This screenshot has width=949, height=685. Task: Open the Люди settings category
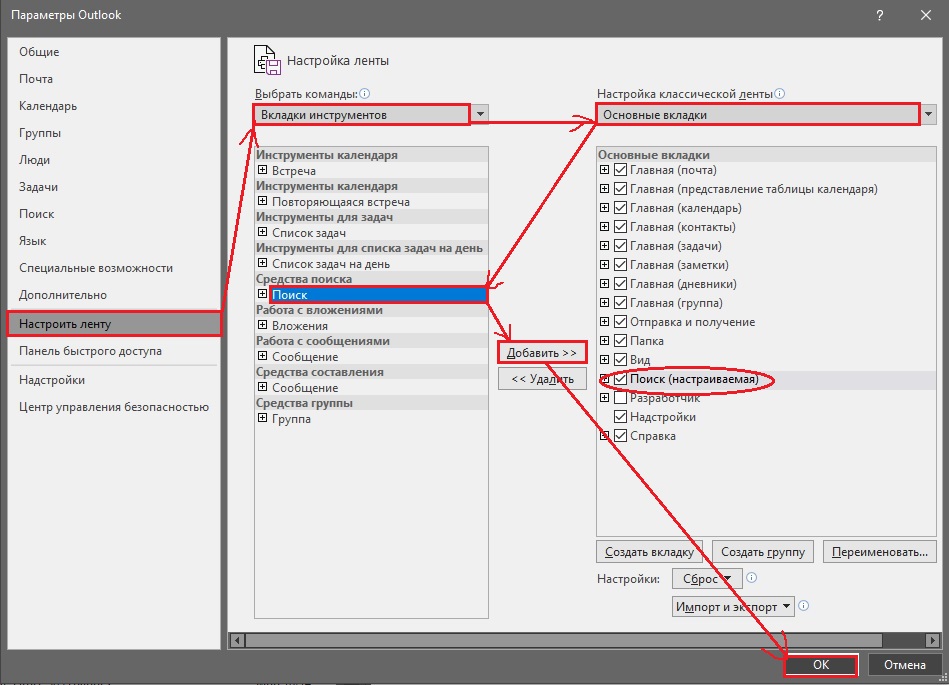114,160
